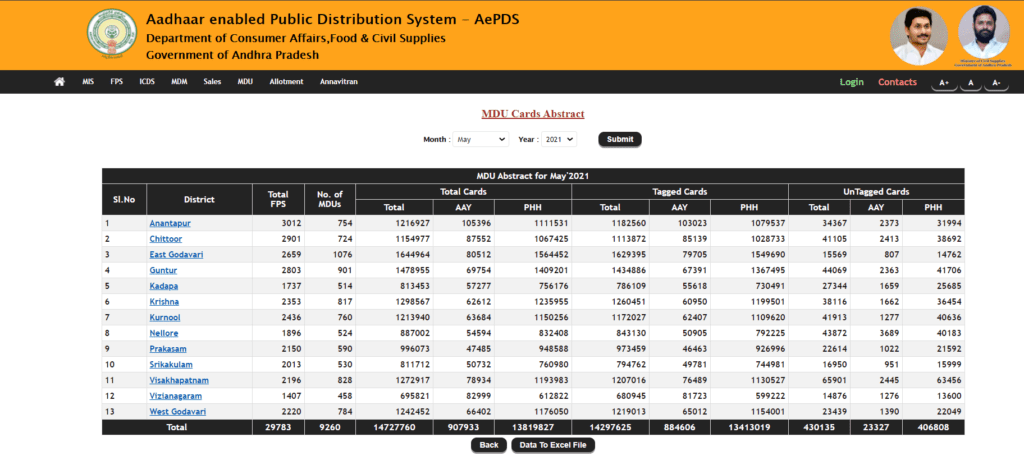This screenshot has width=1024, height=474.
Task: Select grand total cards value 14727760
Action: tap(394, 427)
